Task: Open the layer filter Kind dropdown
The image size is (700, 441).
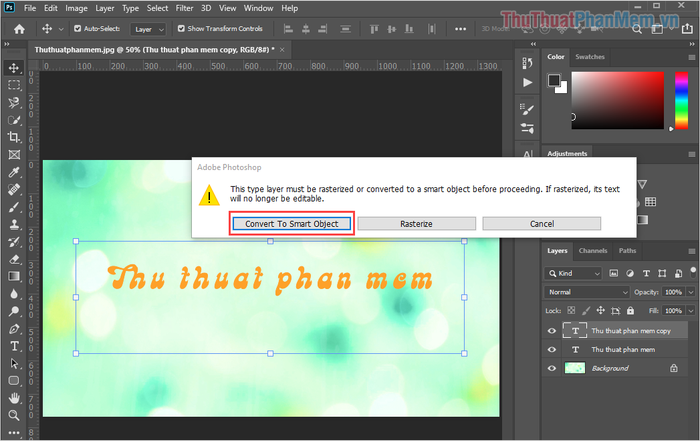Action: point(573,273)
